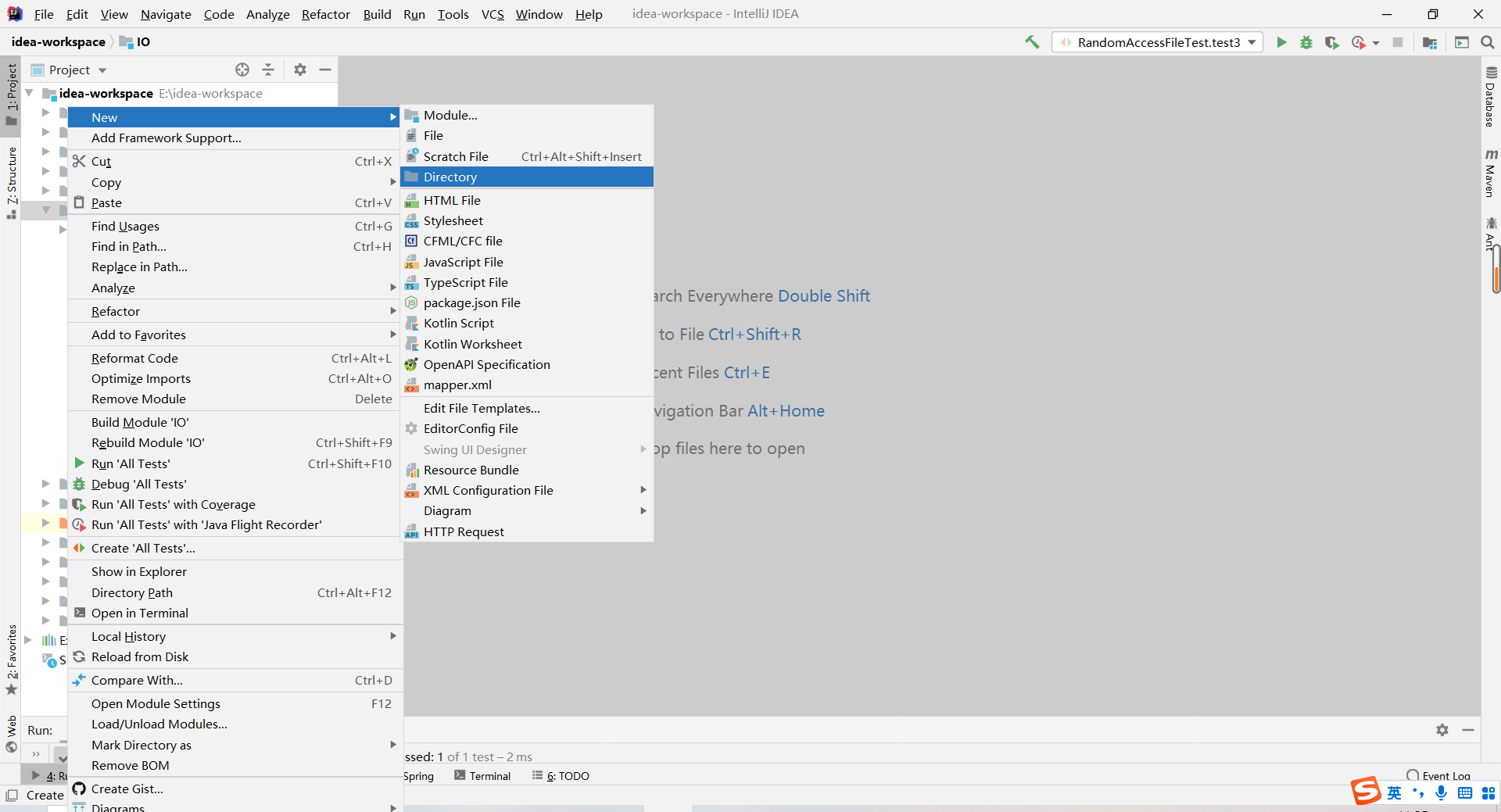Select HTML File in the New submenu
This screenshot has height=812, width=1501.
pos(527,200)
